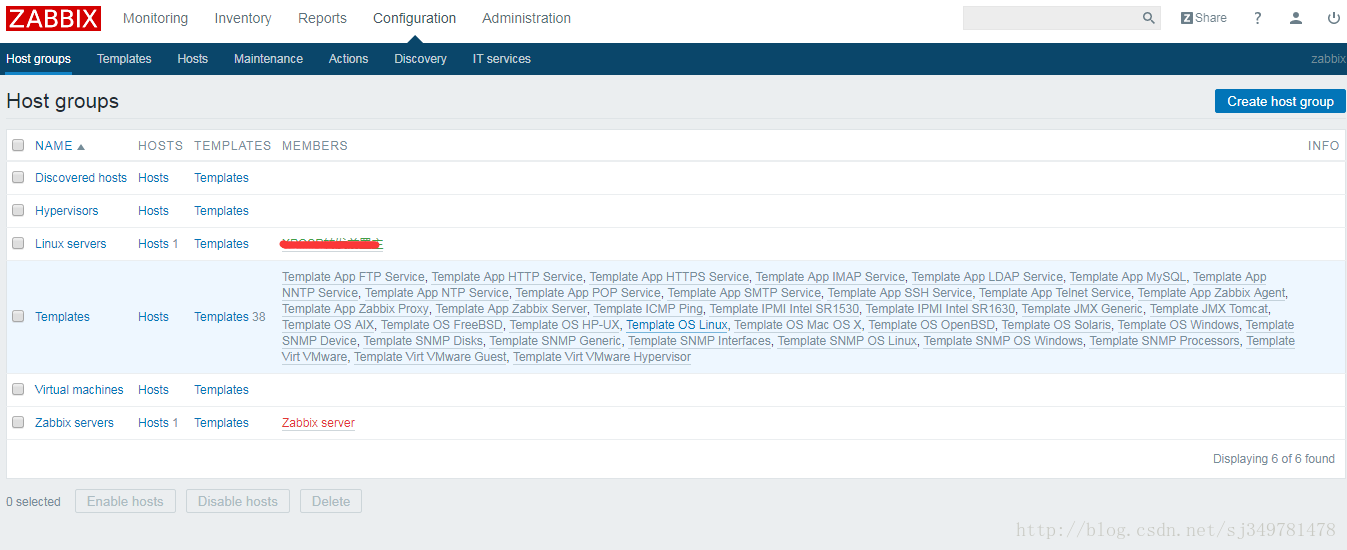
Task: Switch to the Templates submenu tab
Action: [124, 59]
